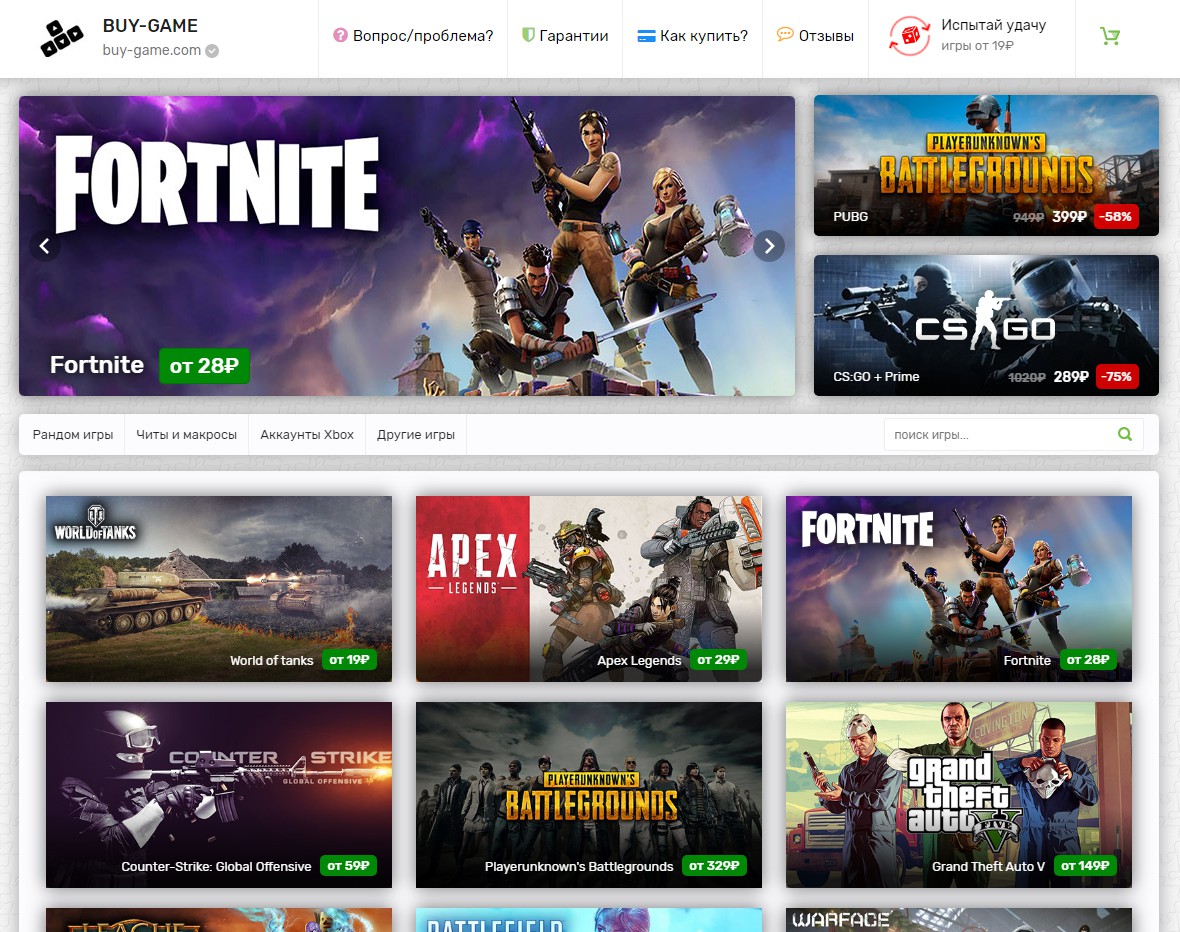
Task: Click the Apex Legends card caption
Action: click(x=639, y=660)
